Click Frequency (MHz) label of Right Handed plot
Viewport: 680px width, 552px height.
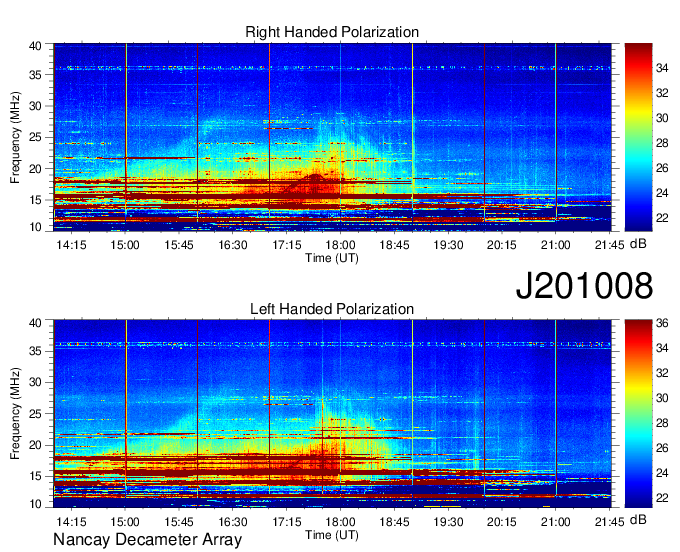(15, 137)
